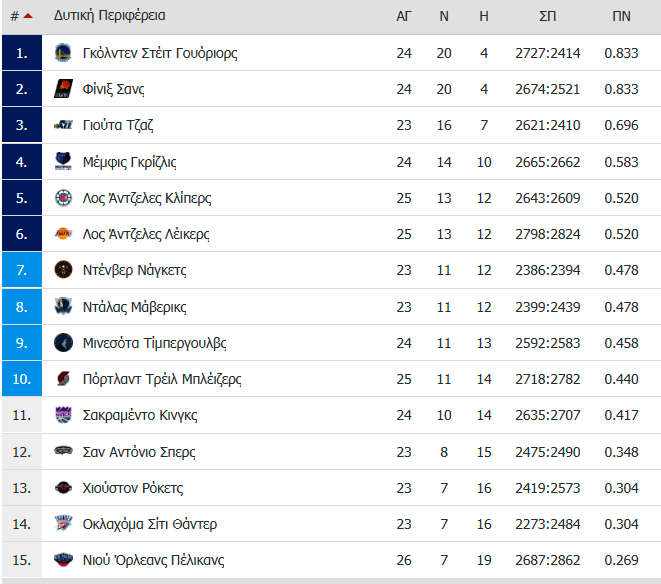This screenshot has height=584, width=661.
Task: Click the Memphis Grizzlies team logo
Action: pyautogui.click(x=63, y=162)
